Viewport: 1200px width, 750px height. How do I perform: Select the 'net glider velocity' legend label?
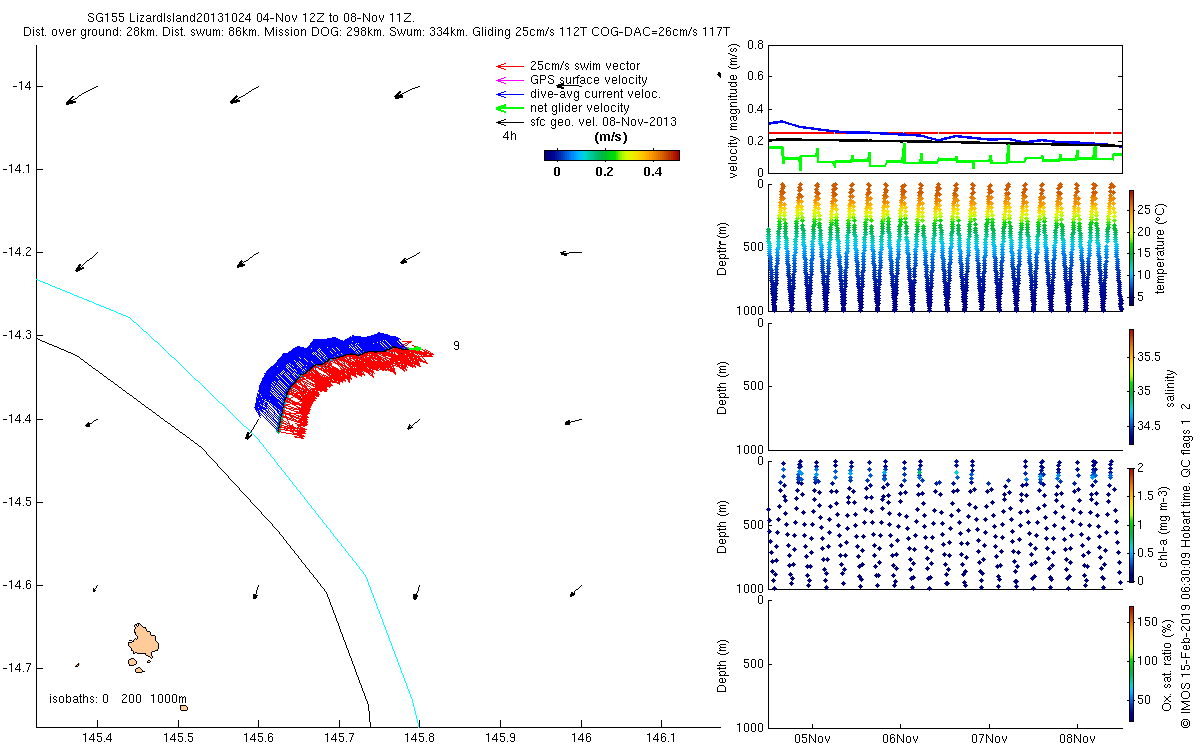point(580,108)
